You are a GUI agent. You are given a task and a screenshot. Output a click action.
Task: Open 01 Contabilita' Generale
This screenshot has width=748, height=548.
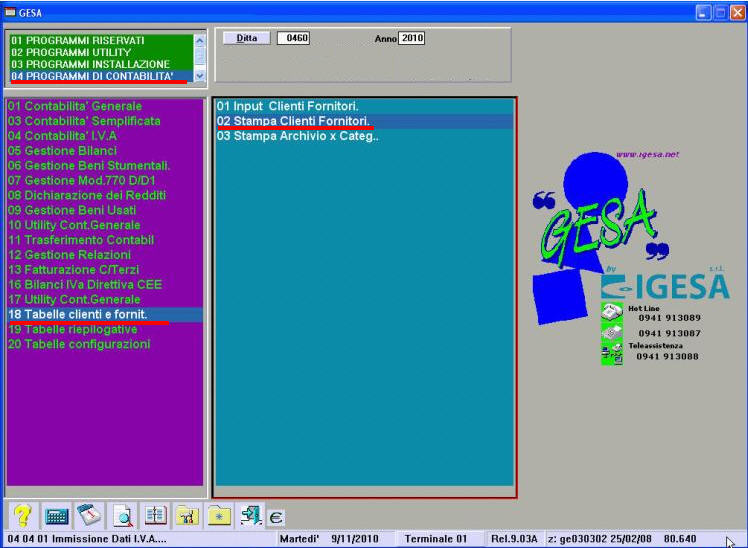tap(105, 106)
